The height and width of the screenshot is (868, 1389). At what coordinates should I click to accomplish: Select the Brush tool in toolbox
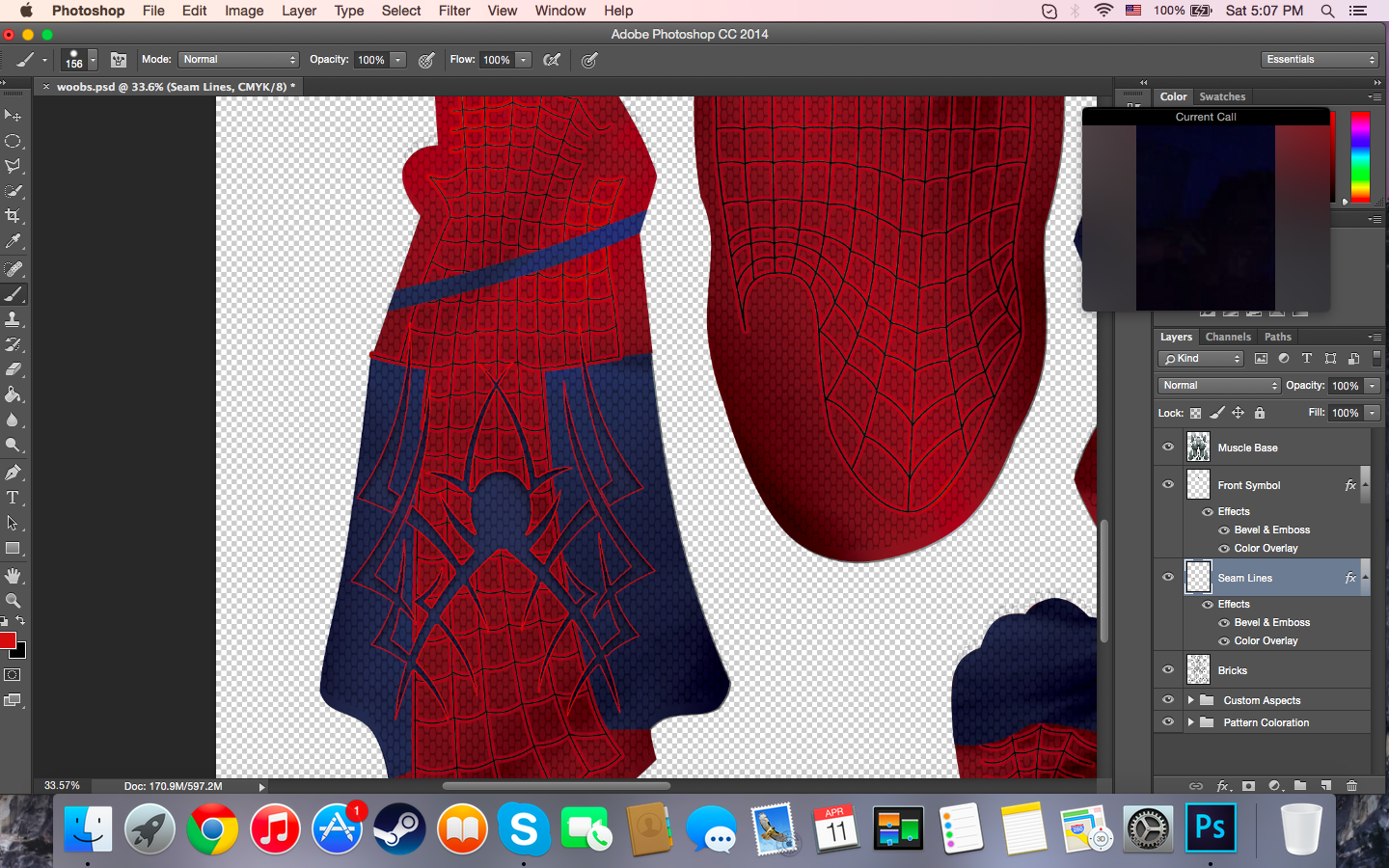[x=13, y=294]
